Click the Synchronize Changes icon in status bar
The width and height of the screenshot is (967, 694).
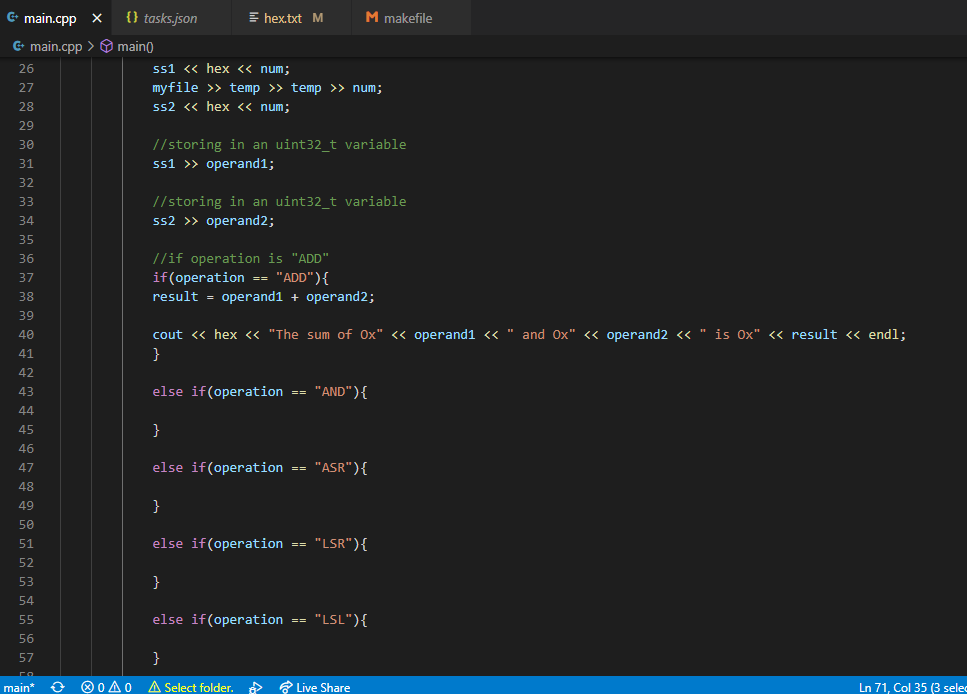click(57, 687)
